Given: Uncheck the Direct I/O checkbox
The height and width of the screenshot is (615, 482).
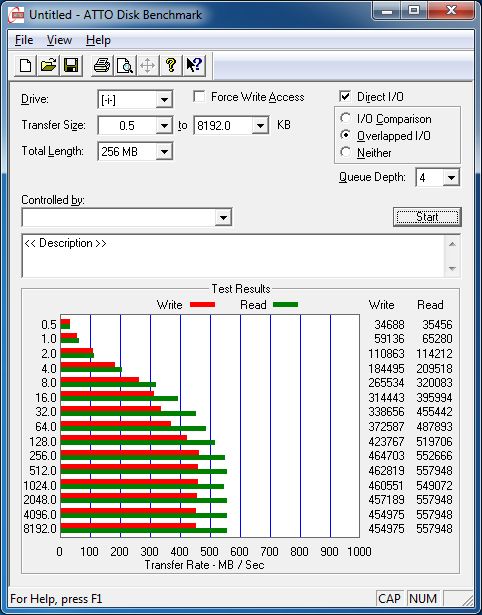Looking at the screenshot, I should 345,96.
